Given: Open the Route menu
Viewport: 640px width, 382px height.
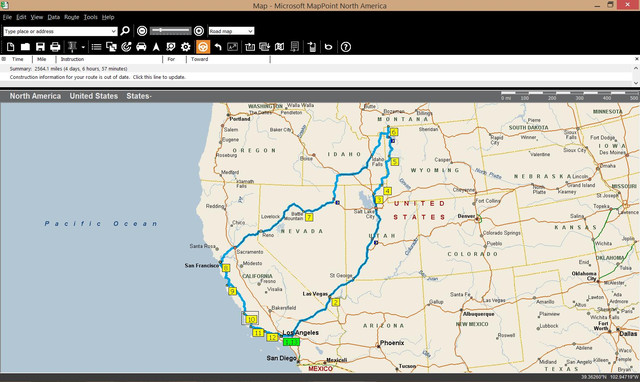Looking at the screenshot, I should click(x=71, y=17).
